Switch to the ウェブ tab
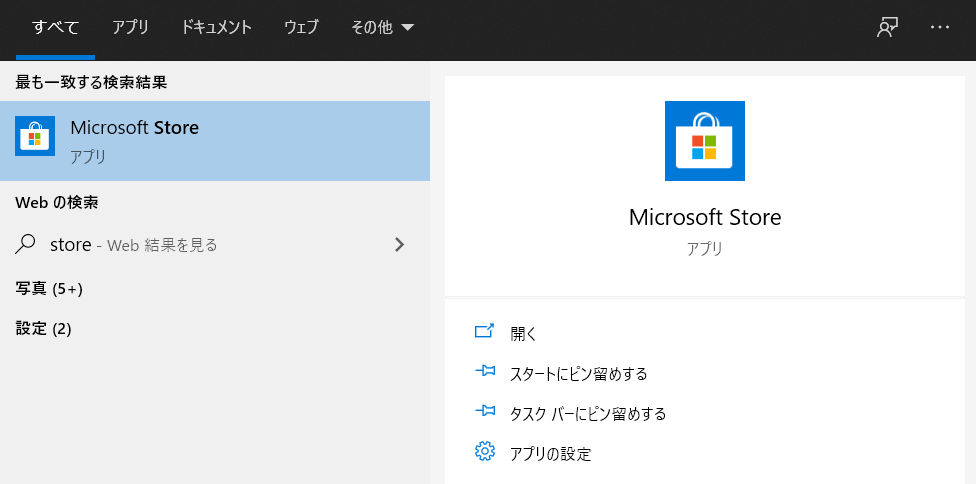The height and width of the screenshot is (484, 976). (x=301, y=28)
